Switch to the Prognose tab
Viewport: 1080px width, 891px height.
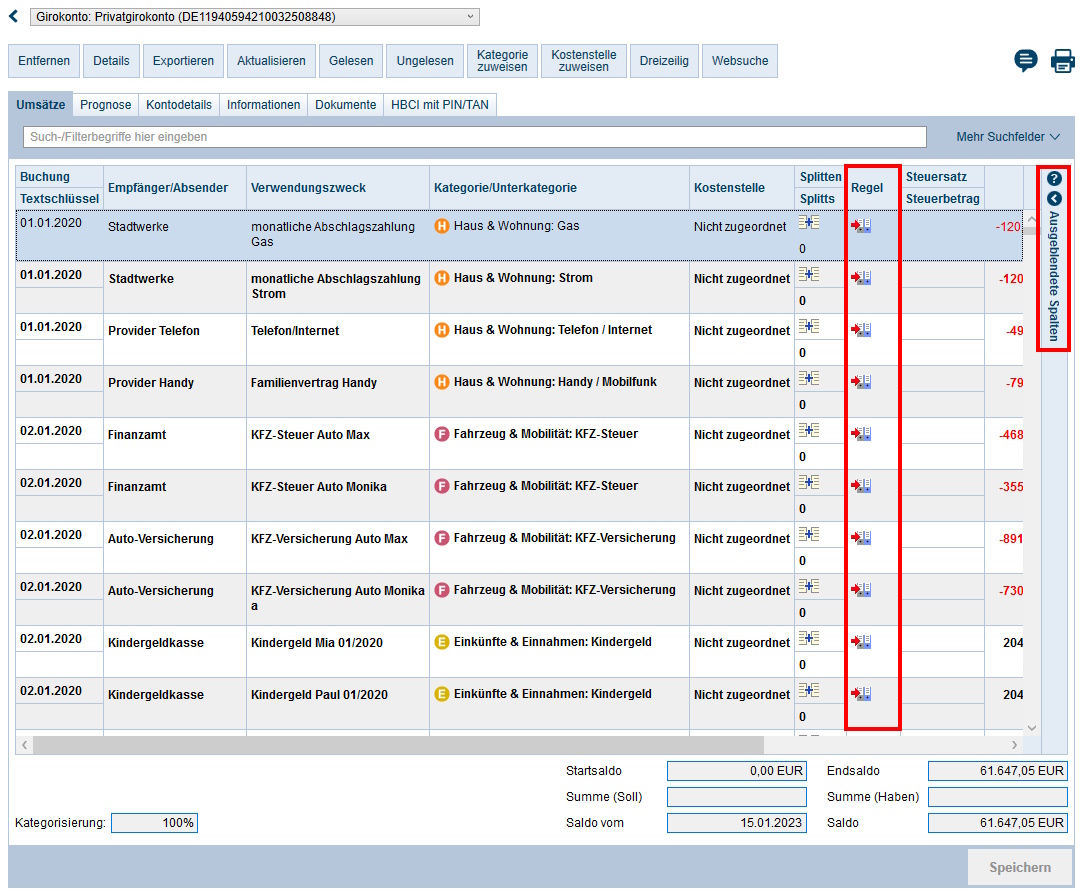coord(106,105)
